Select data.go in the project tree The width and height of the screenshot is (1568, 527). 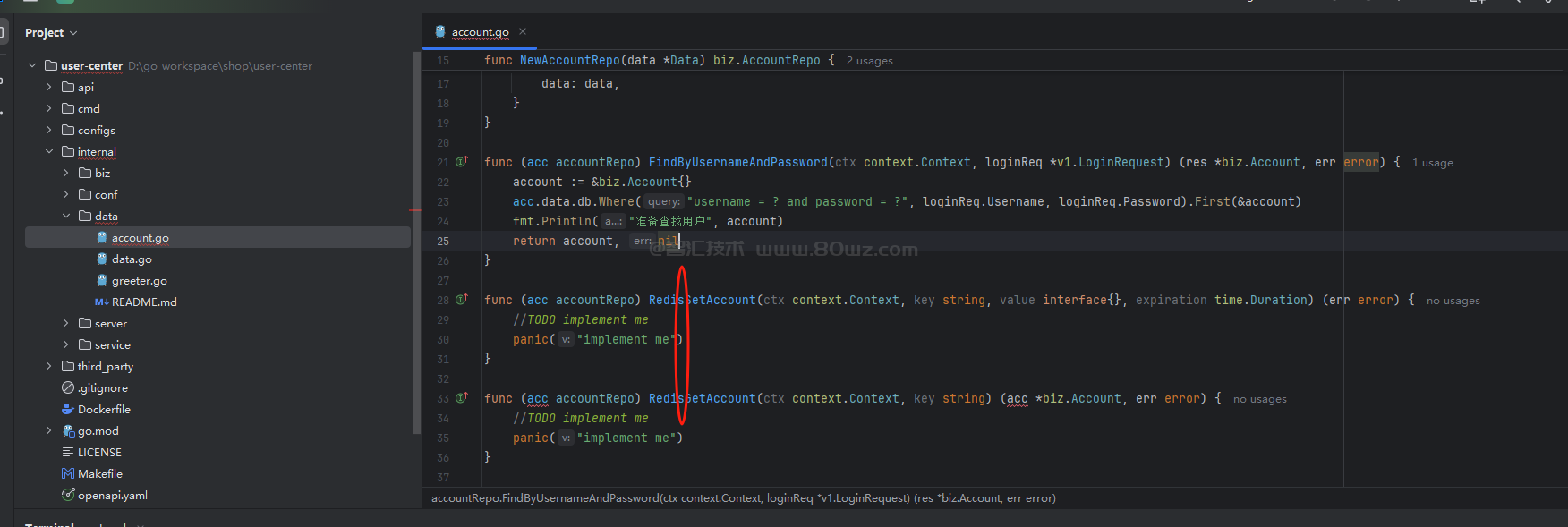point(132,259)
